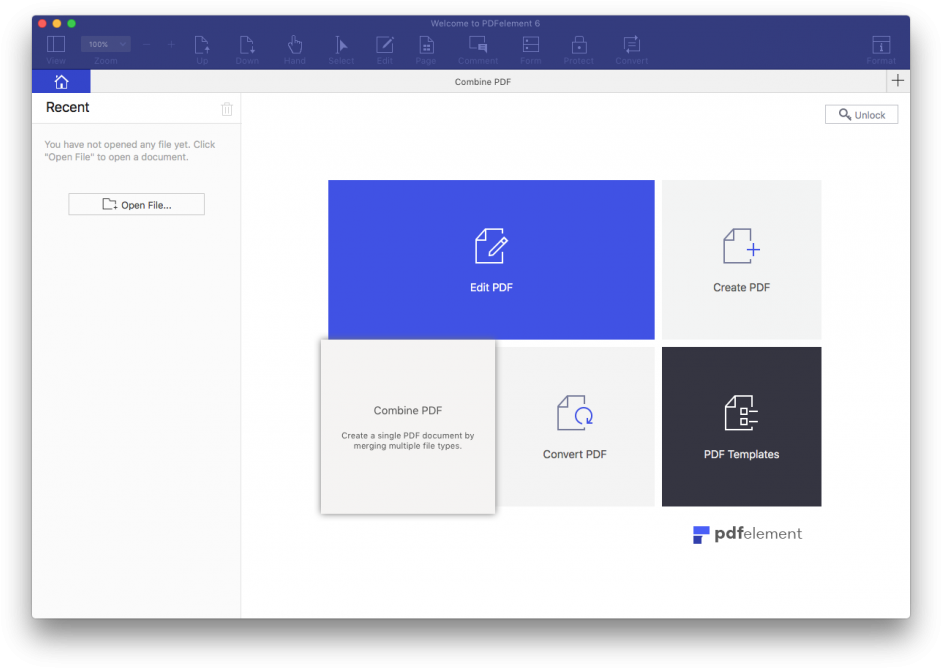Open a new tab with the plus button
Viewport: 941px width, 668px height.
(897, 81)
